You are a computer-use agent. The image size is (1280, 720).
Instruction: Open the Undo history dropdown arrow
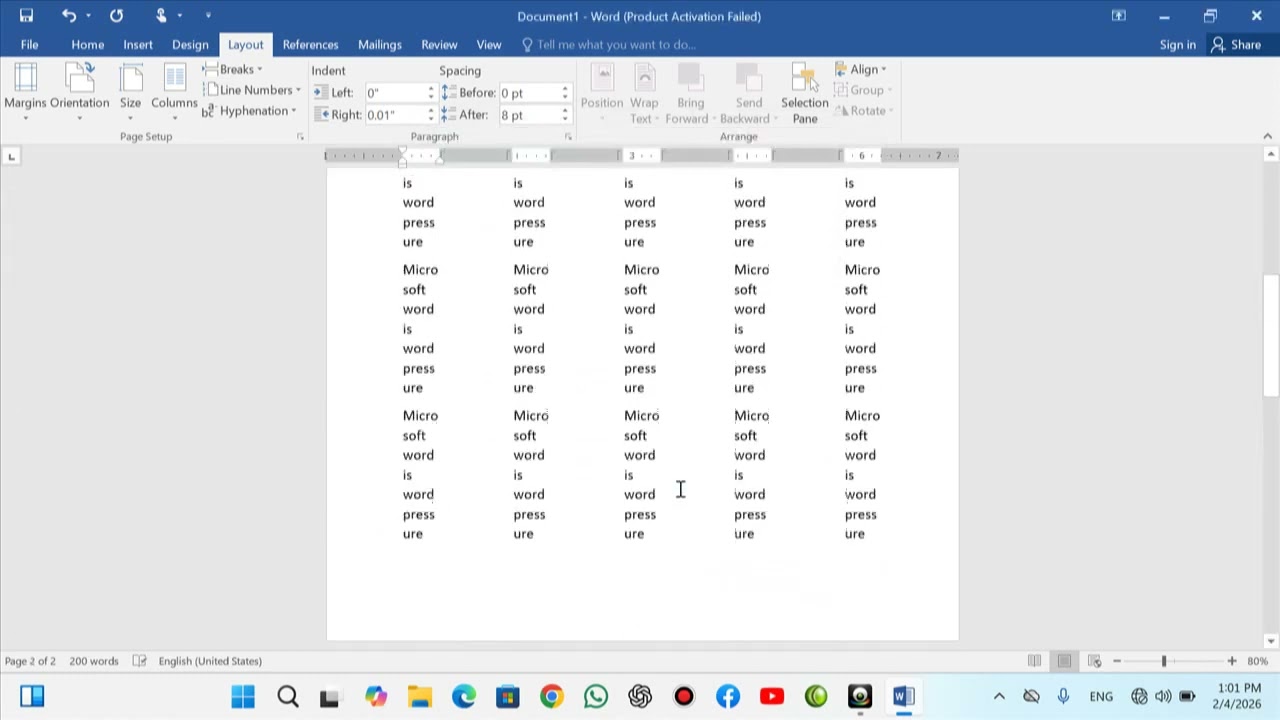point(88,16)
